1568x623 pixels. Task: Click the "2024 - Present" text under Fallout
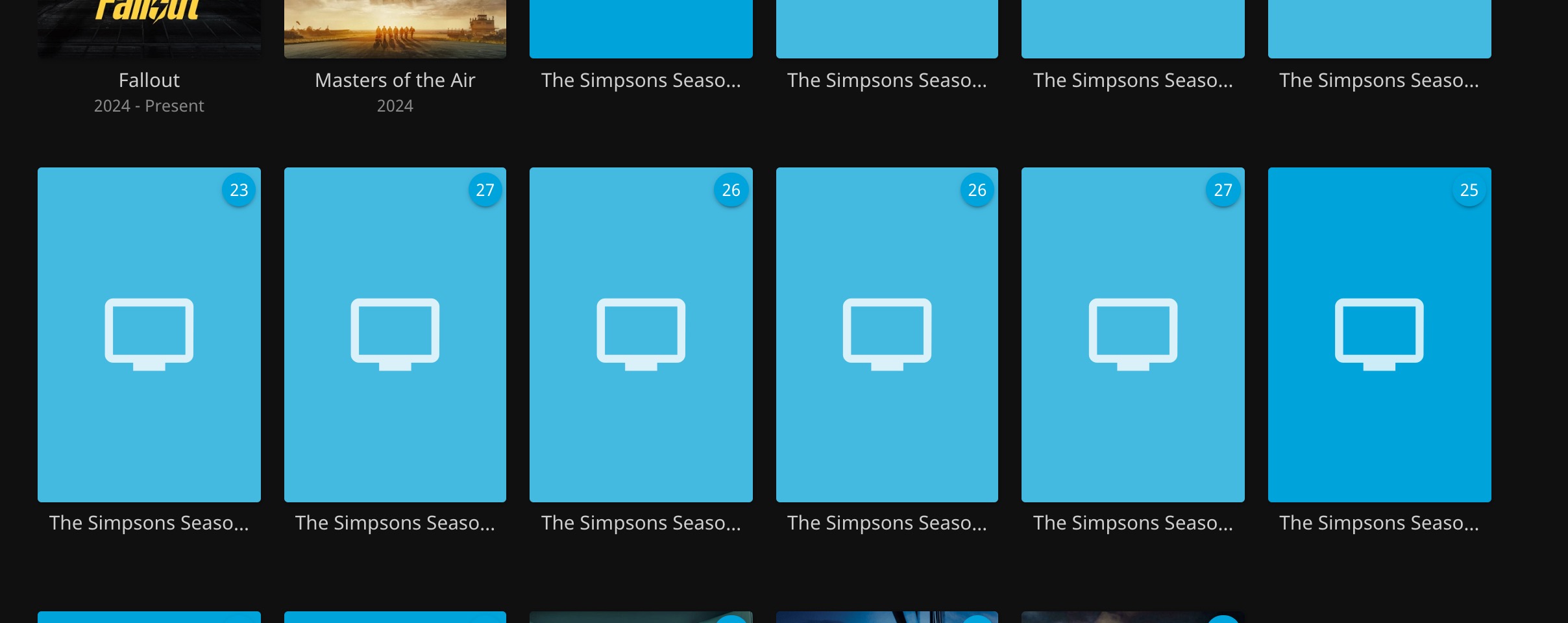coord(149,106)
